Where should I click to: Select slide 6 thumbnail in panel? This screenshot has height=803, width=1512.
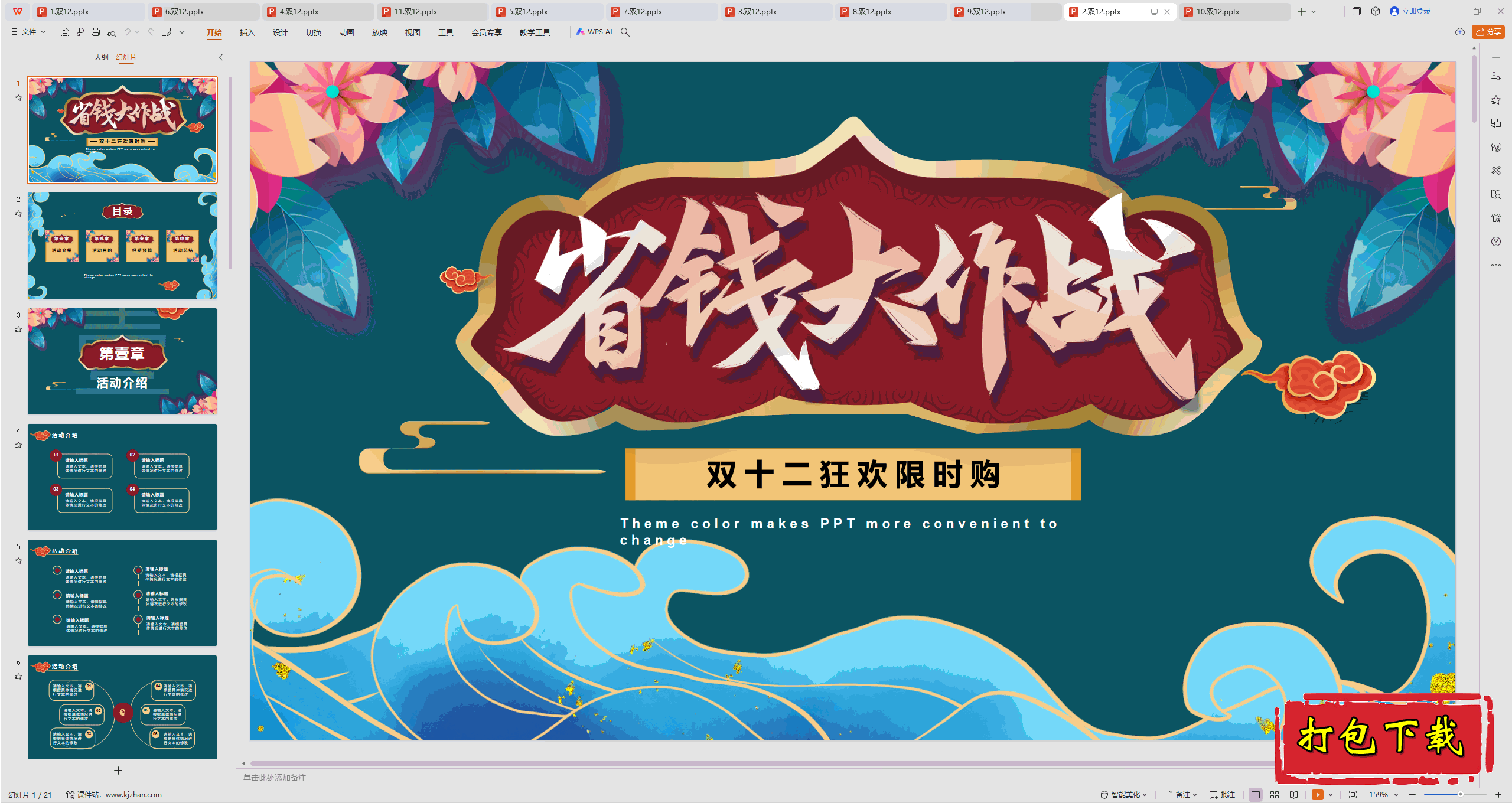122,707
